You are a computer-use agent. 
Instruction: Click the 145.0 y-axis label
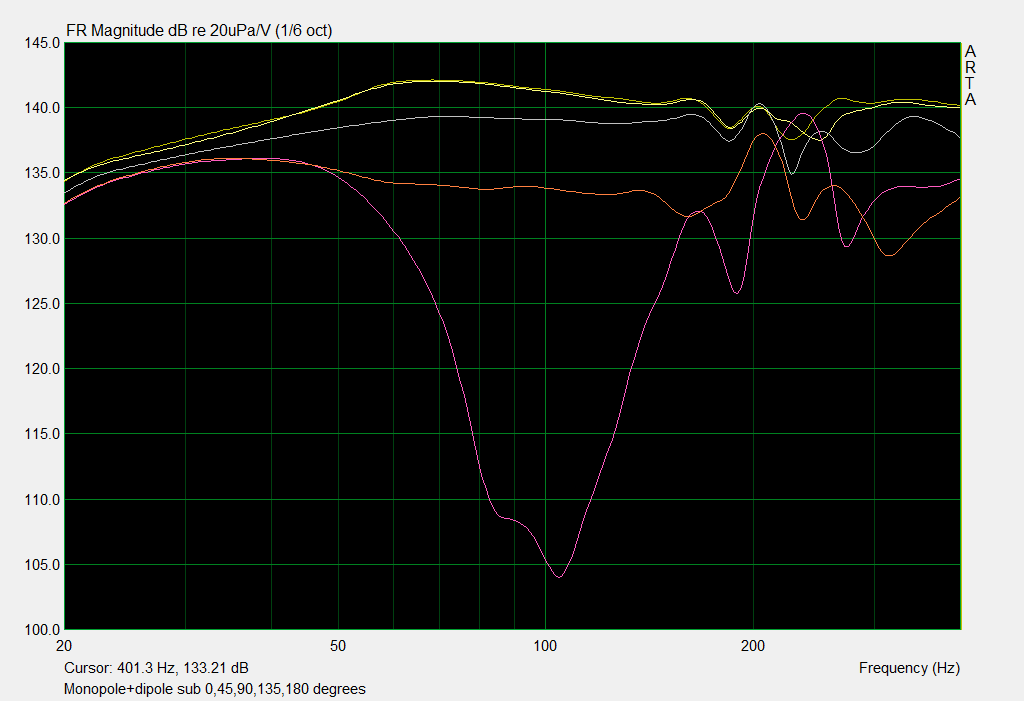click(42, 43)
